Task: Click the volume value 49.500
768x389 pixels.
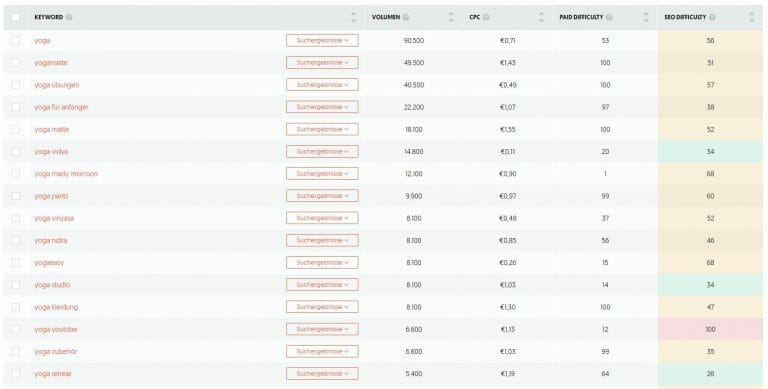Action: [414, 63]
